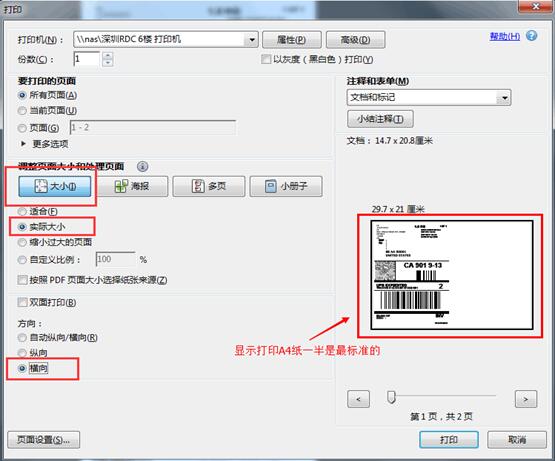Click the info icon beside page sizing heading
555x461 pixels.
(142, 166)
